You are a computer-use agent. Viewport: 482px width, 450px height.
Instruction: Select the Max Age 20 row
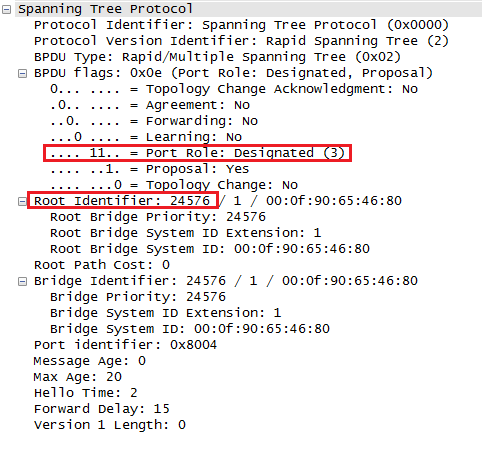tap(78, 377)
